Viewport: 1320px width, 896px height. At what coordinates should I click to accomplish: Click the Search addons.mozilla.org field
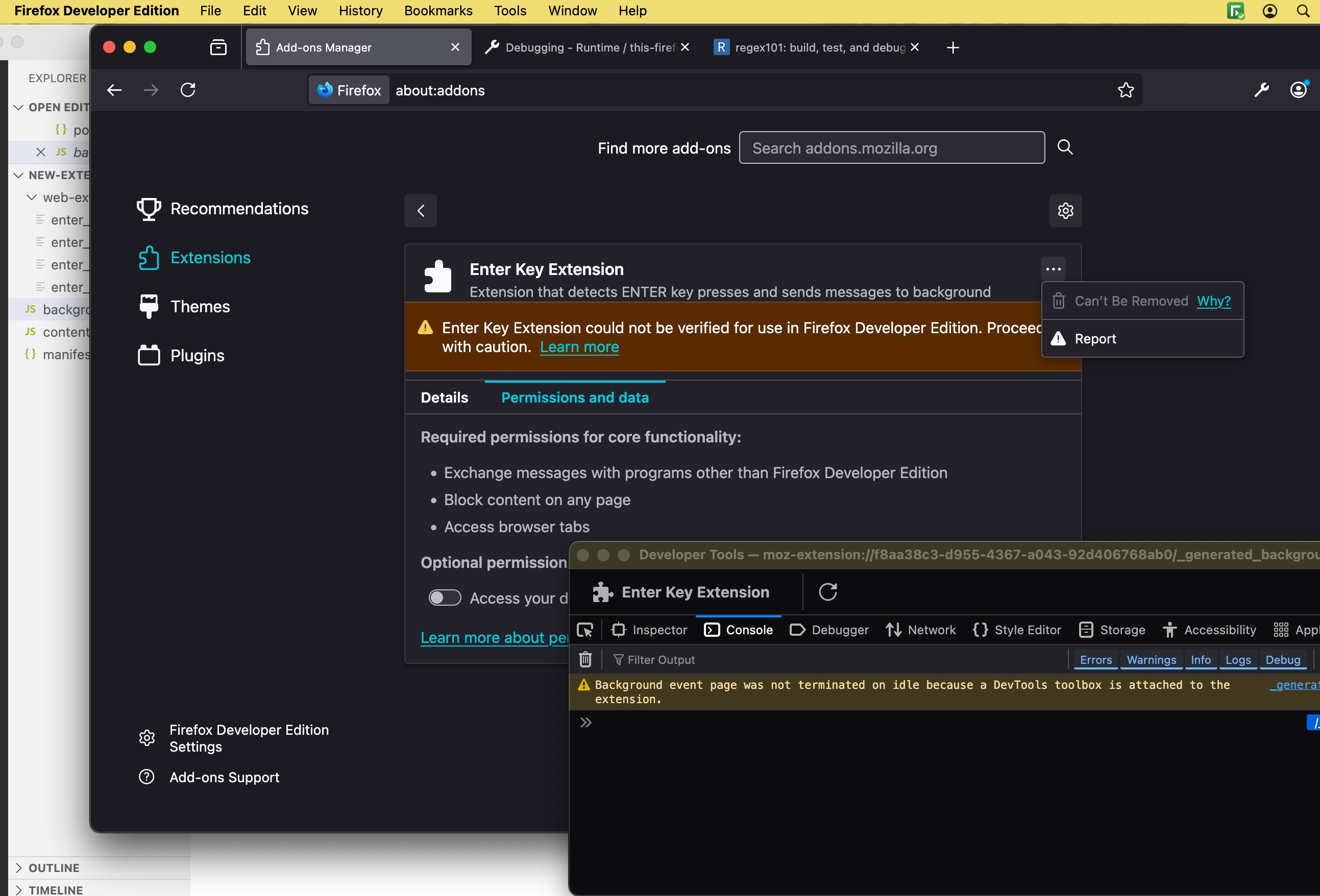point(891,148)
